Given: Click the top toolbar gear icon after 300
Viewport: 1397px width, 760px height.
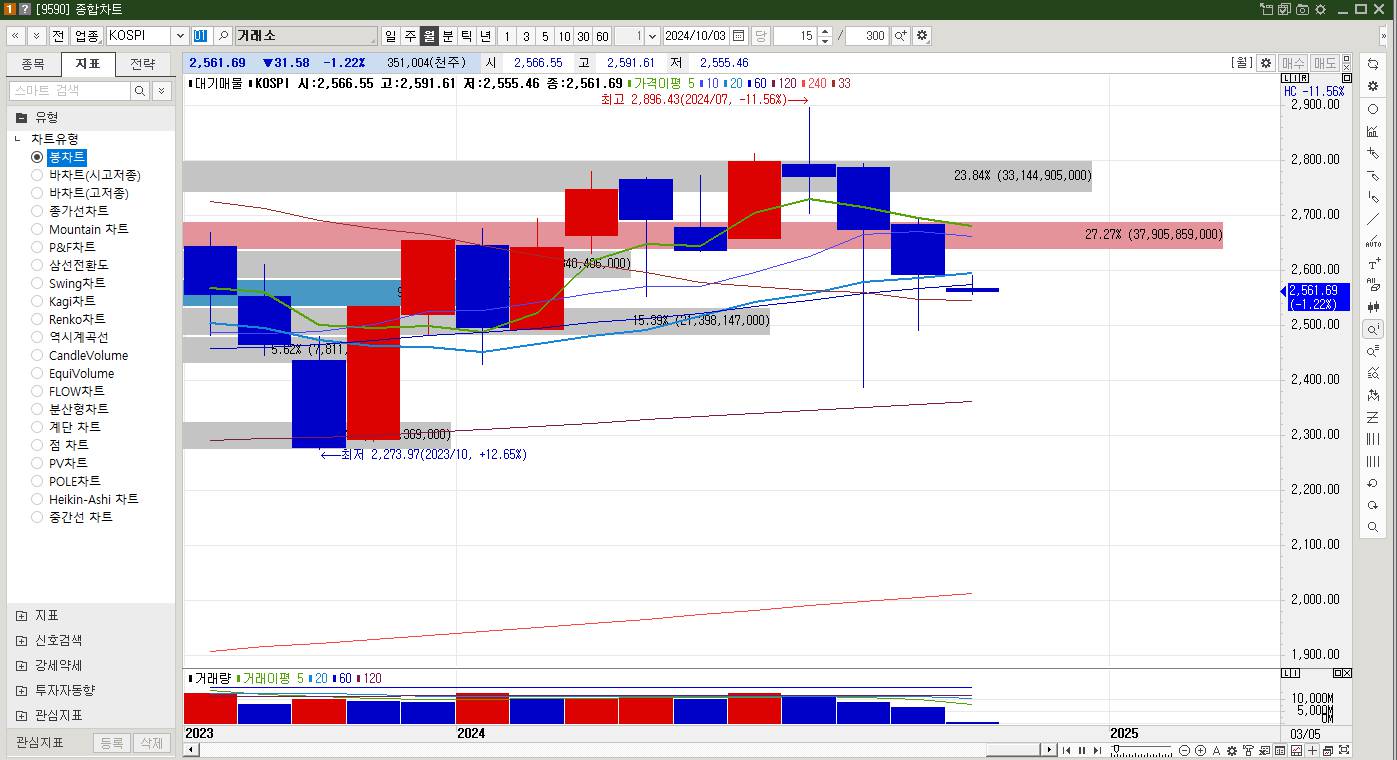Looking at the screenshot, I should [922, 35].
